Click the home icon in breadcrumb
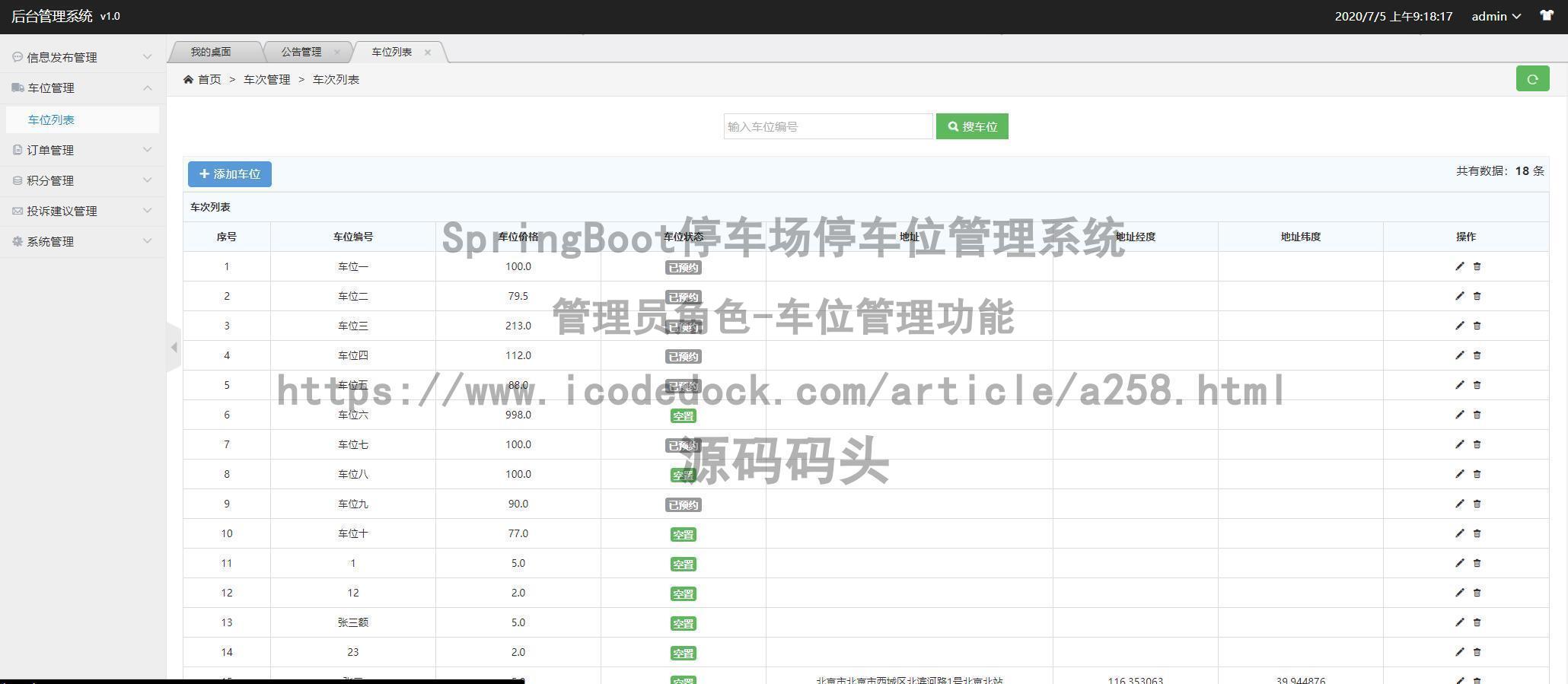The width and height of the screenshot is (1568, 684). tap(188, 80)
